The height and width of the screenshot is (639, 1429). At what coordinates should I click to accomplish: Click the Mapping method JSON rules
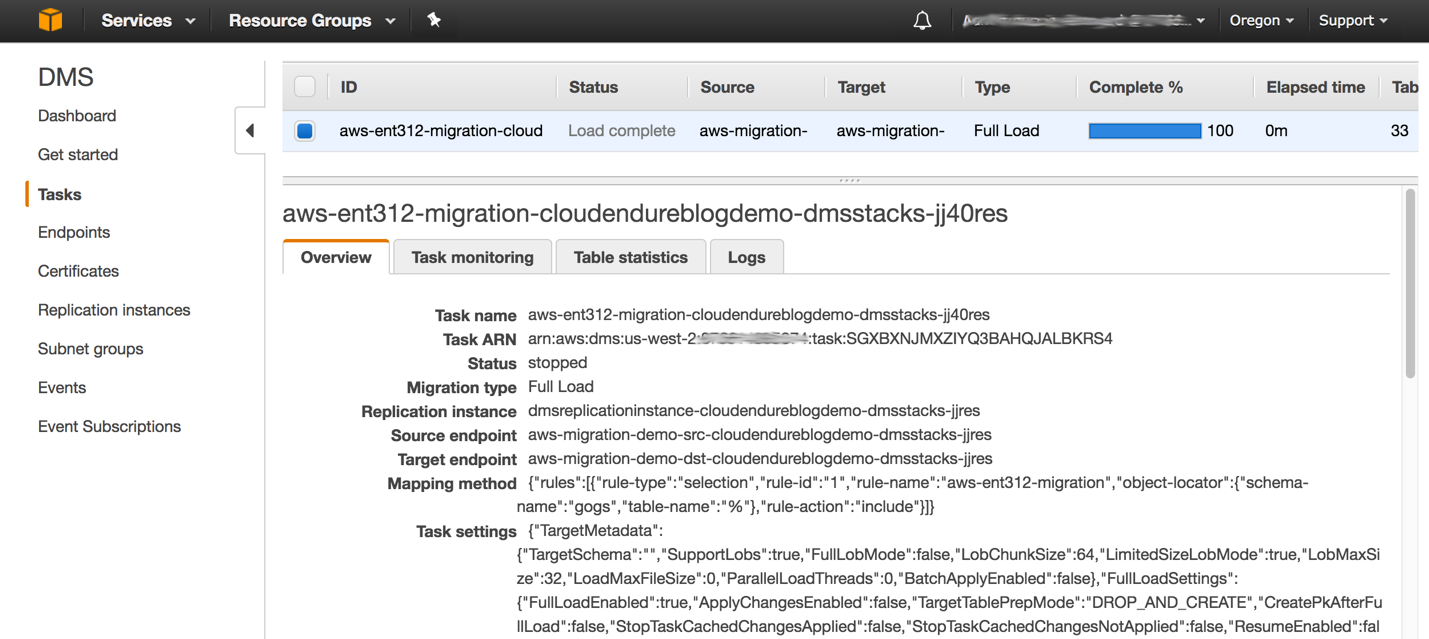(x=912, y=495)
